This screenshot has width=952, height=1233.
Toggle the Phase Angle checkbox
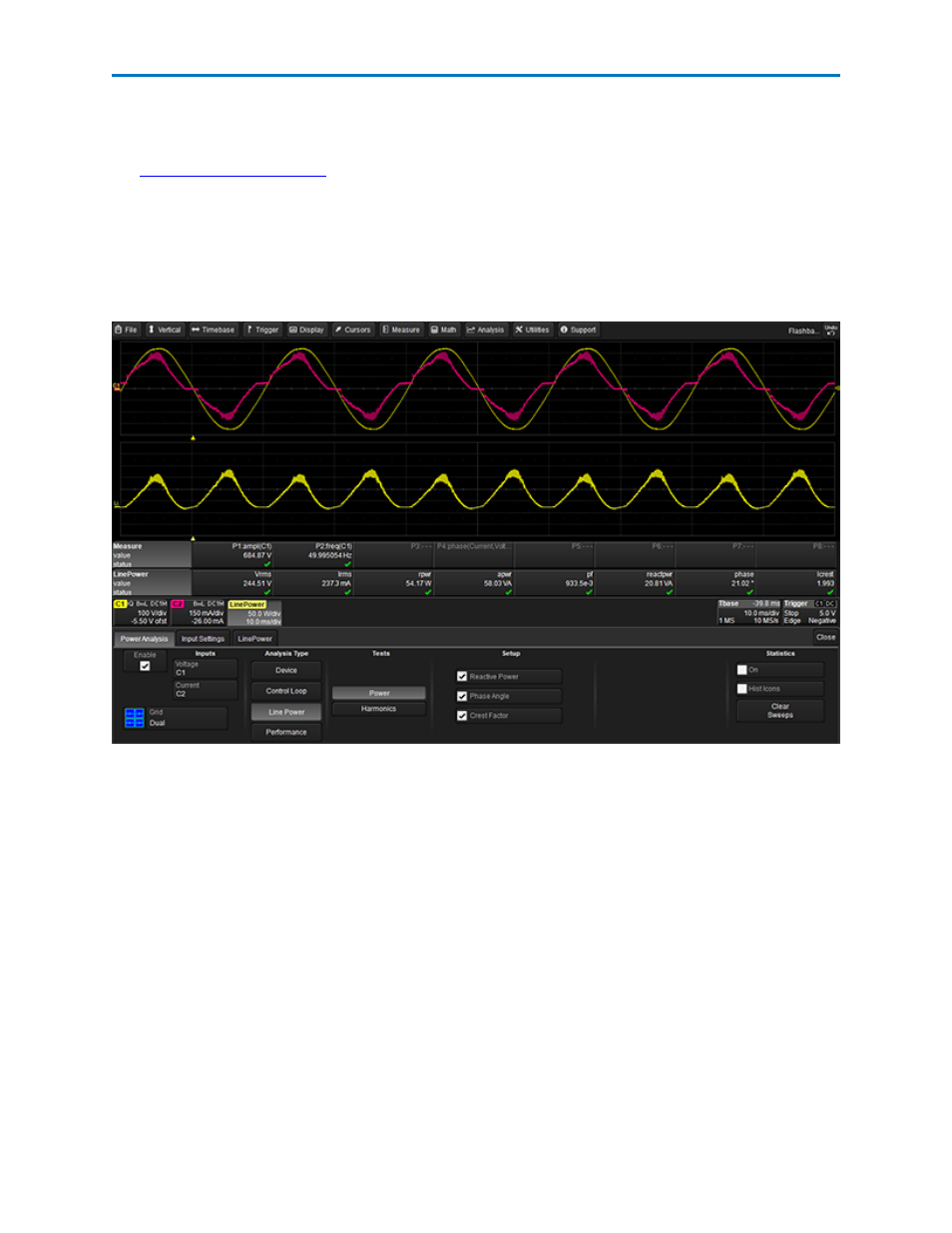point(462,696)
